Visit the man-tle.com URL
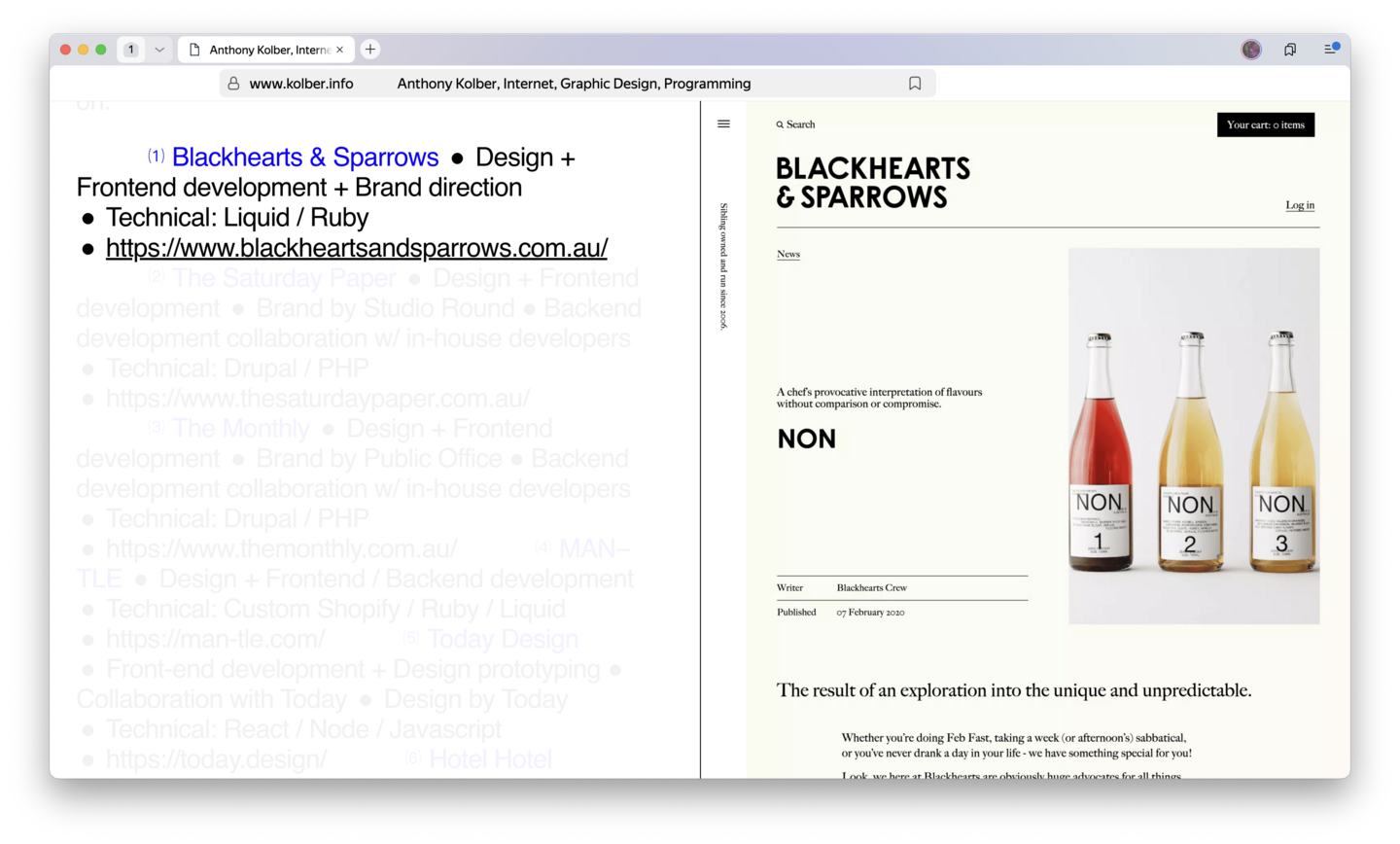Screen dimensions: 1400x844 click(x=216, y=639)
